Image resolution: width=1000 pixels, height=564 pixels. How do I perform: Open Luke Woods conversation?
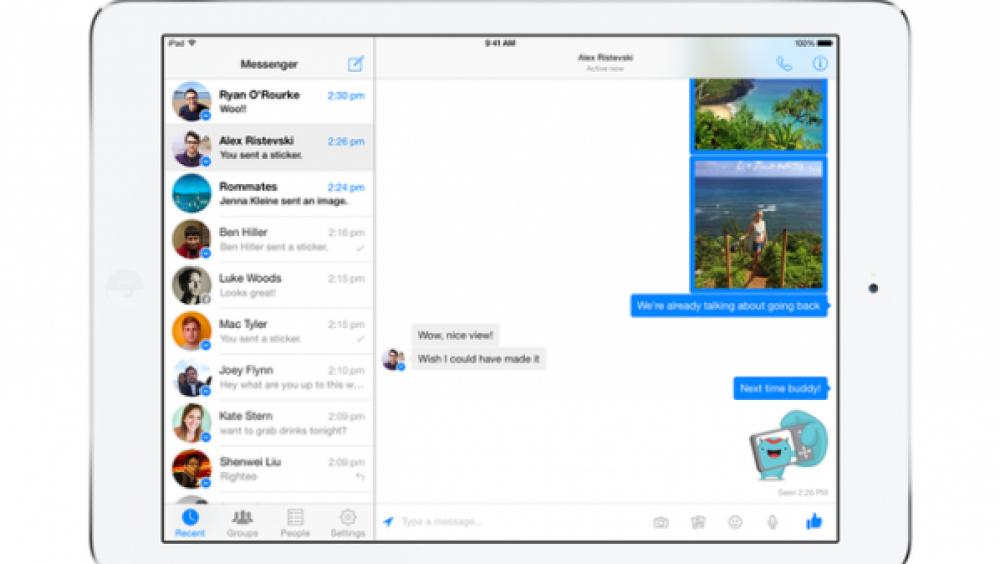coord(268,285)
